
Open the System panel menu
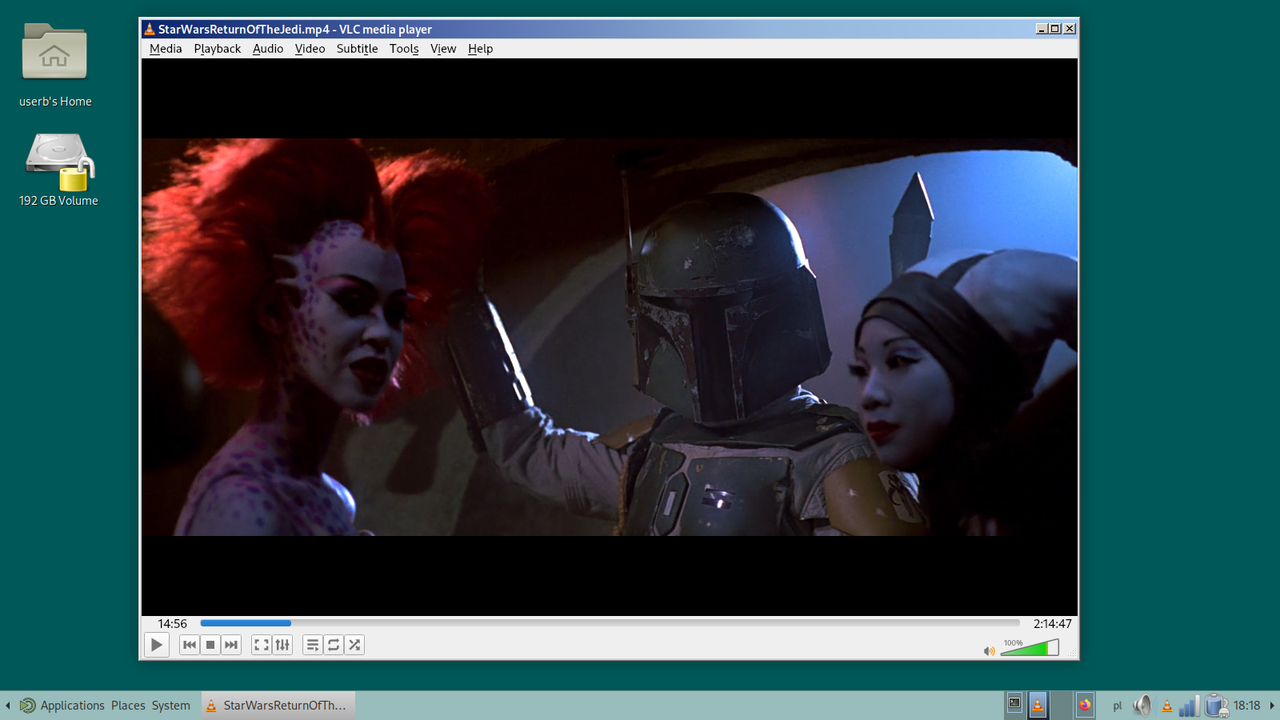171,705
